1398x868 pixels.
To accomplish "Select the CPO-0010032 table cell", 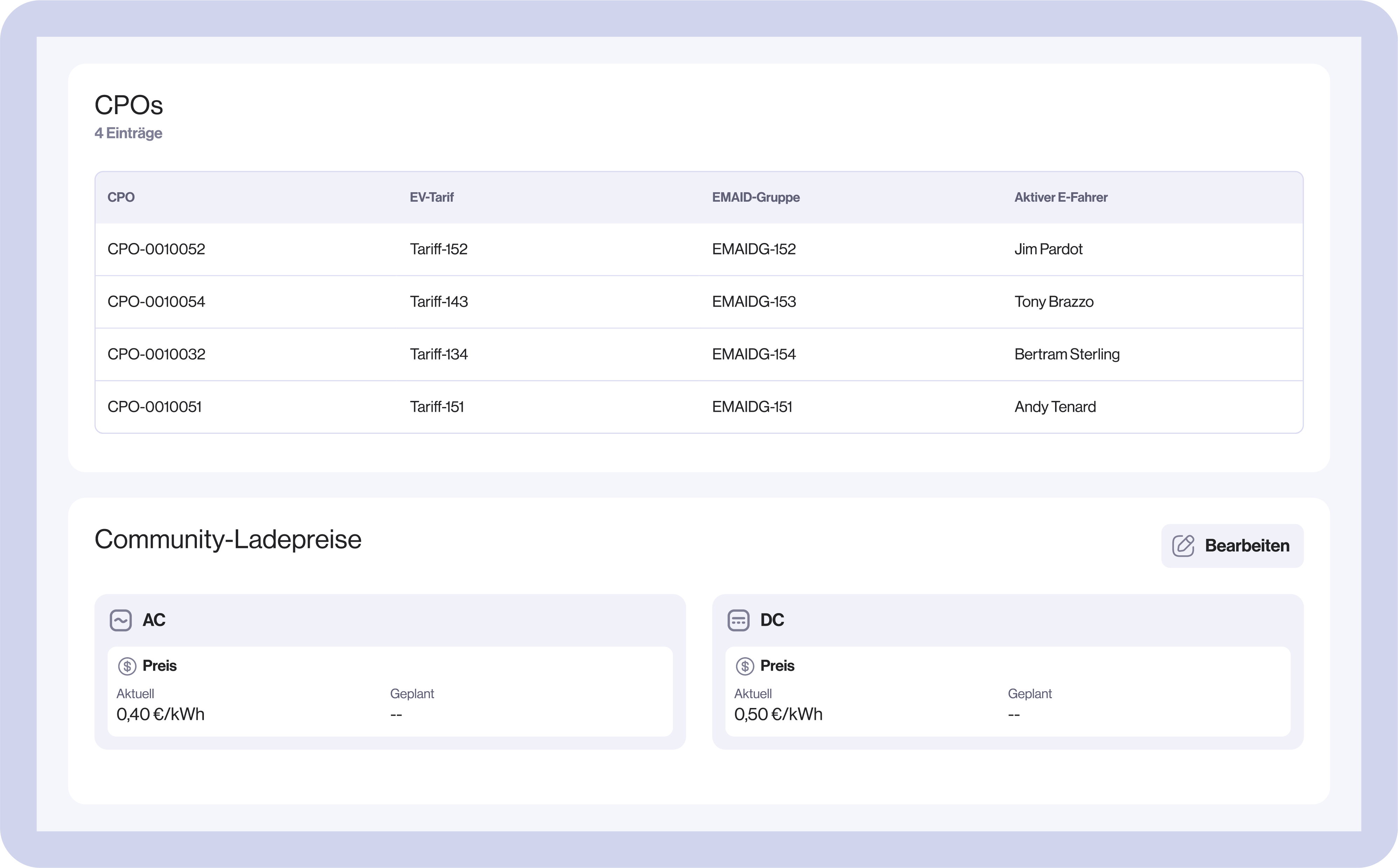I will click(x=156, y=354).
